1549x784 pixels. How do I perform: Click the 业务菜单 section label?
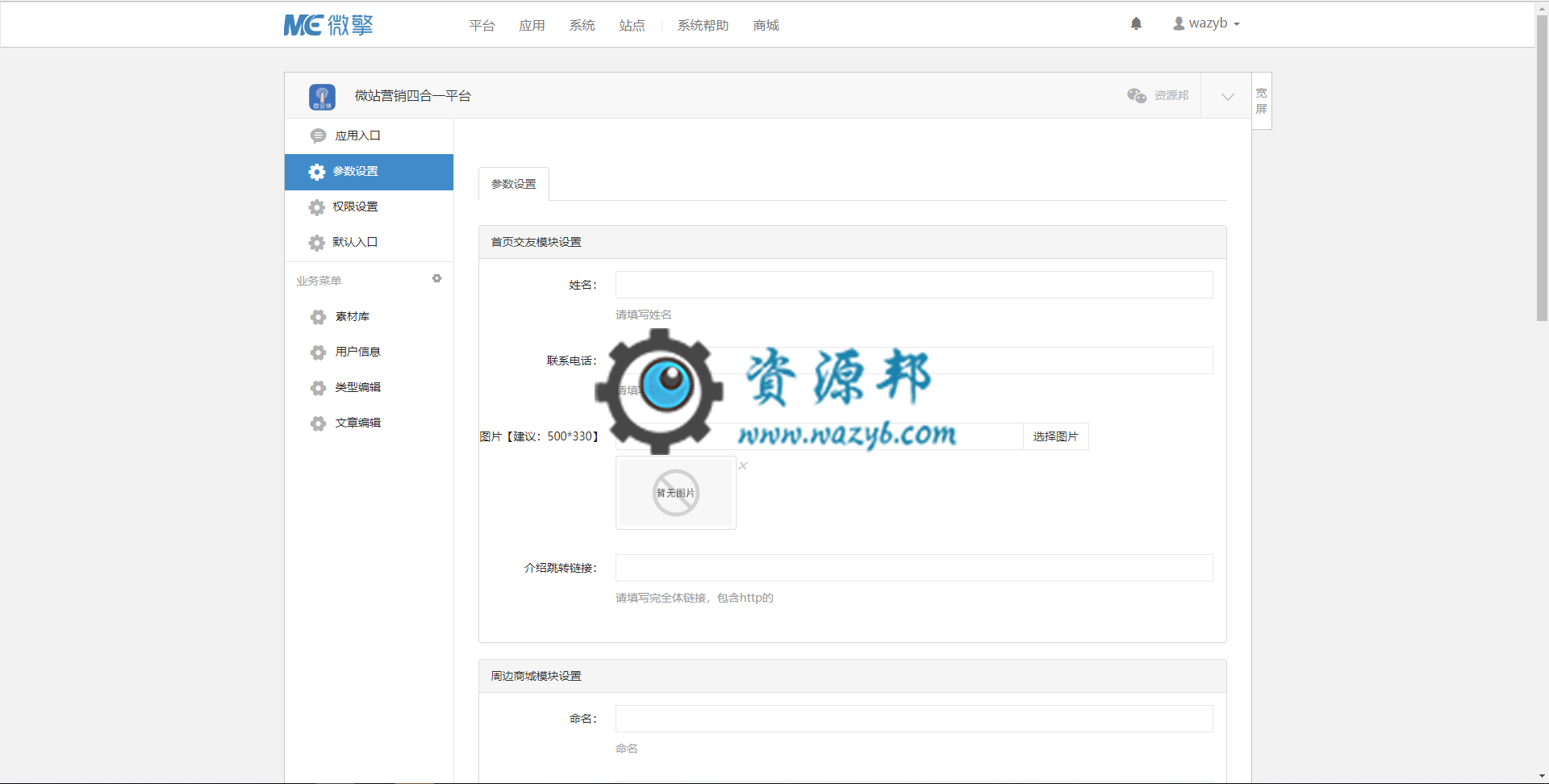(x=319, y=281)
